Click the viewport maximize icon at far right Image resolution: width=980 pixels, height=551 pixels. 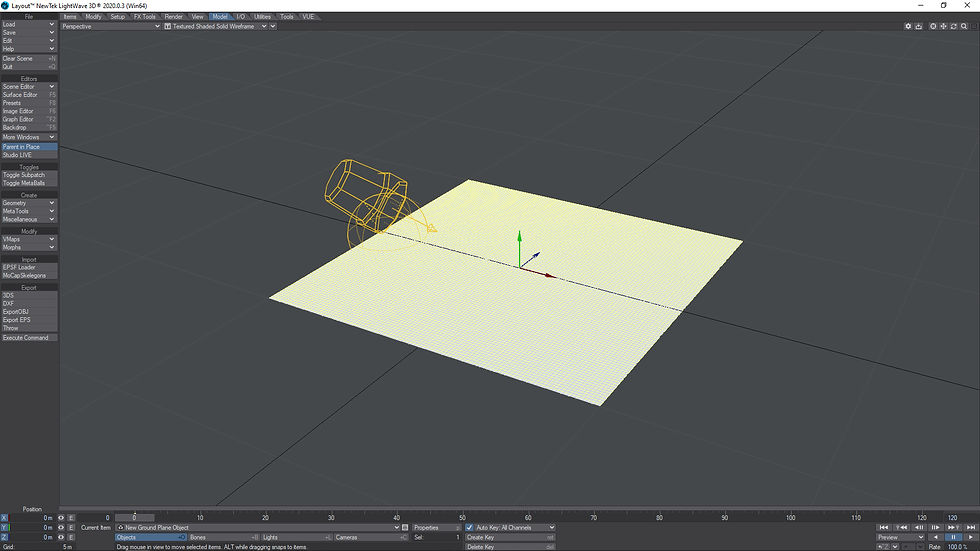coord(975,26)
